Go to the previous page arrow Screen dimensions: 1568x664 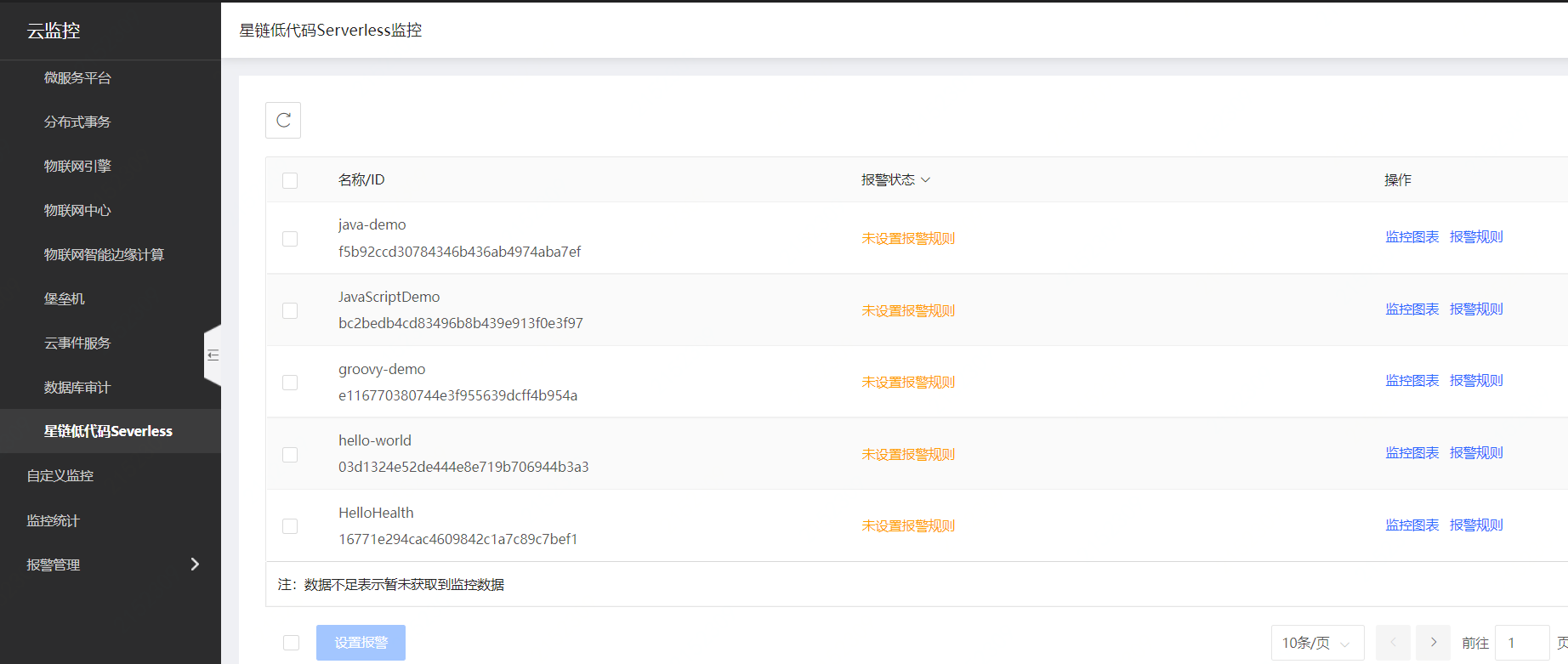(1393, 643)
